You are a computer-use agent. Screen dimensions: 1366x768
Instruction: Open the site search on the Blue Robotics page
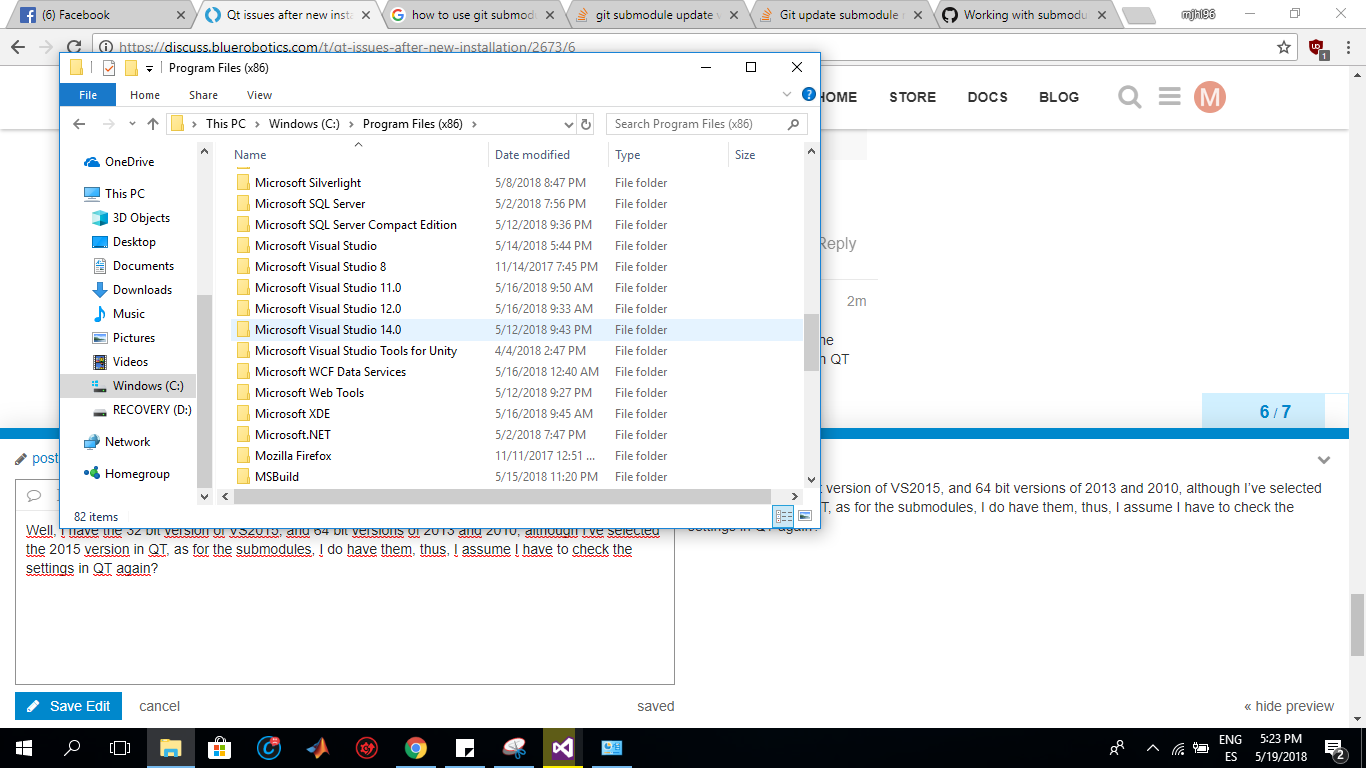pyautogui.click(x=1130, y=97)
